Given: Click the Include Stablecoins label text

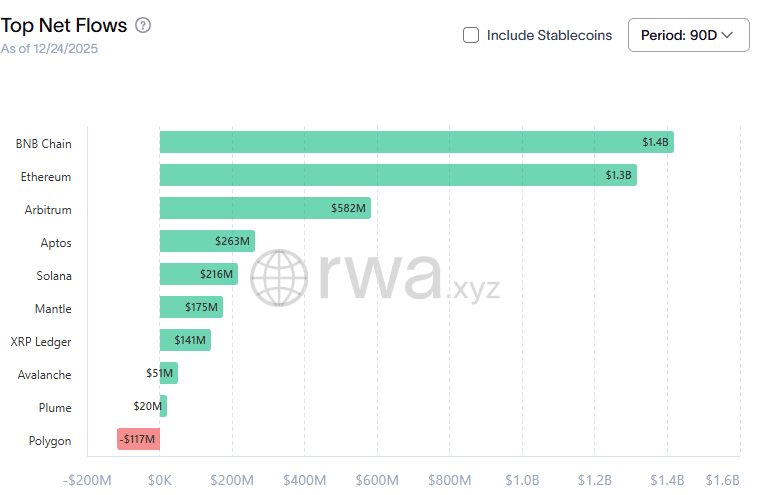Looking at the screenshot, I should point(549,35).
